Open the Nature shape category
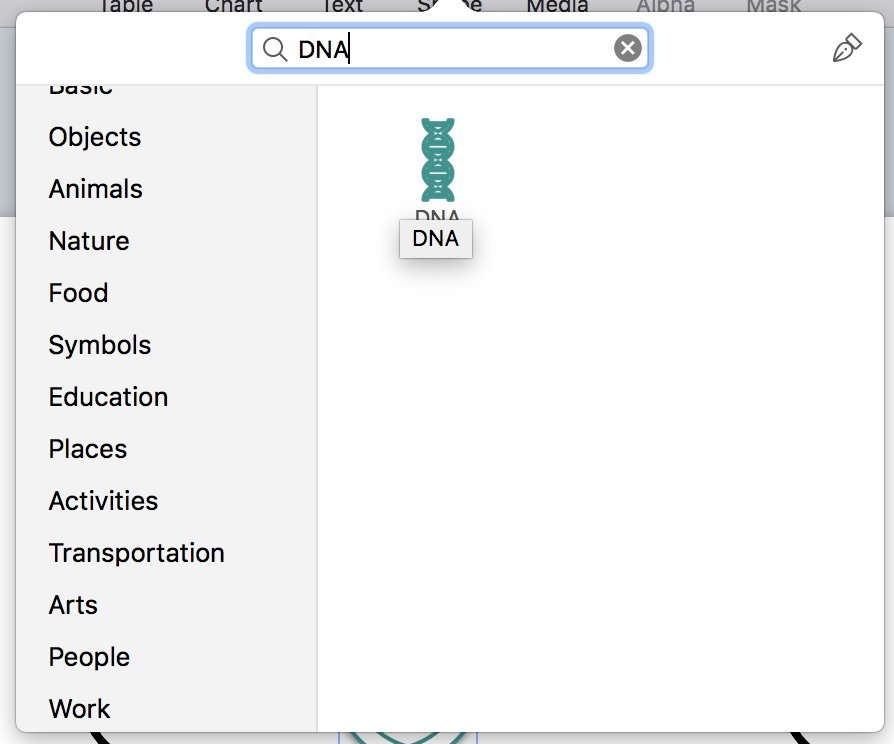Screen dimensions: 894x744 click(x=89, y=241)
